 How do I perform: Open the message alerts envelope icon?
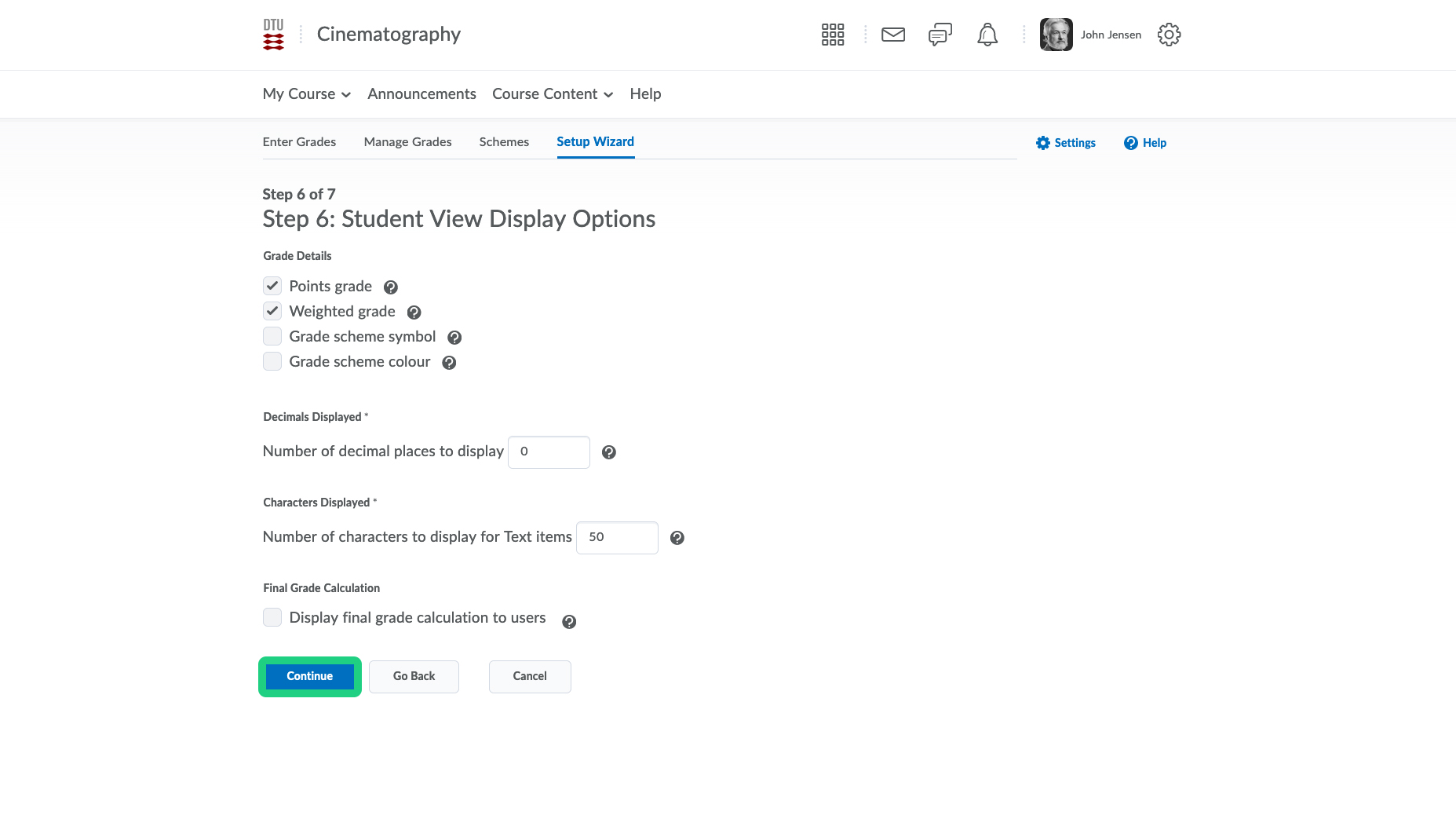(x=892, y=35)
